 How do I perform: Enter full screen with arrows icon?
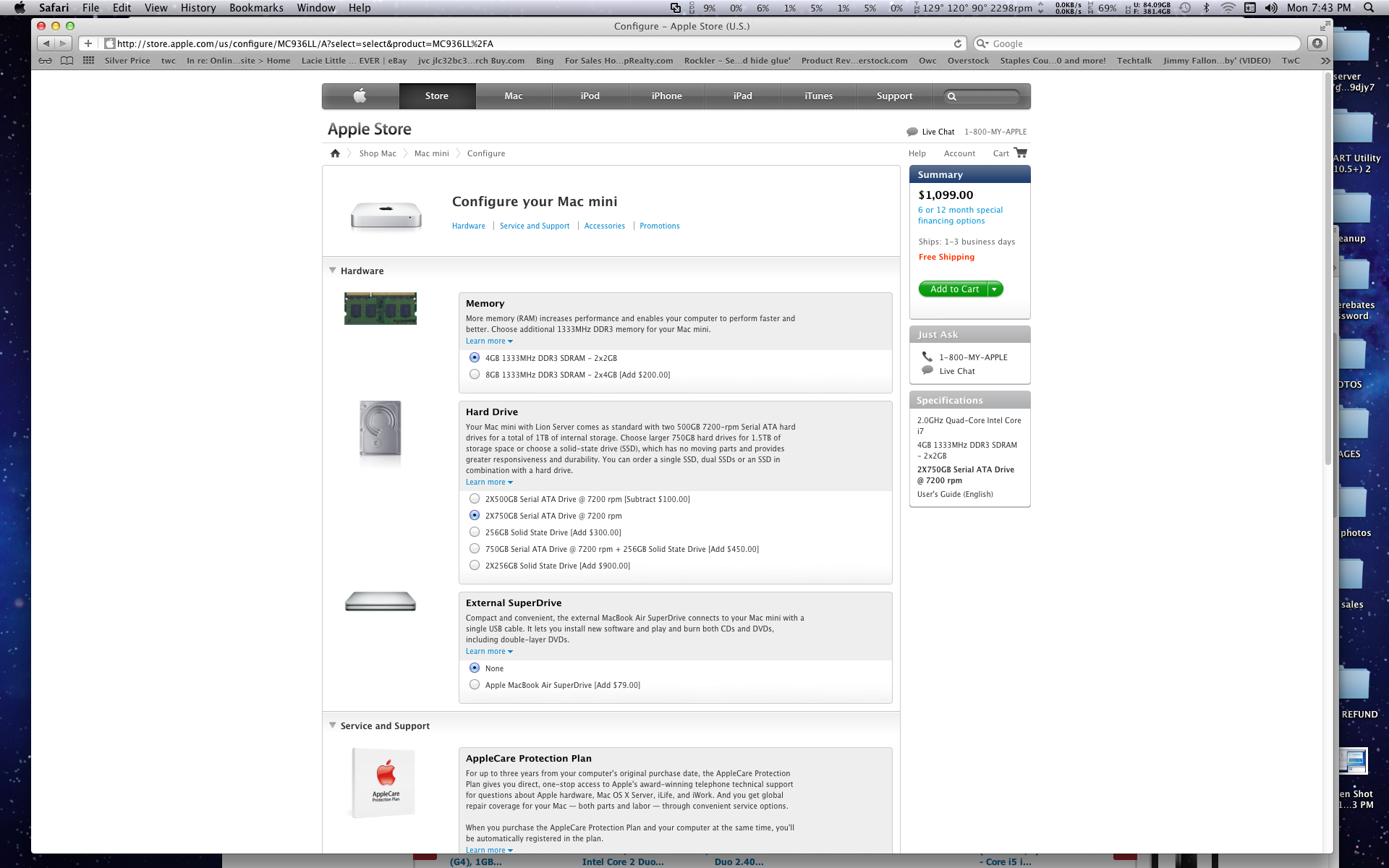click(1325, 26)
